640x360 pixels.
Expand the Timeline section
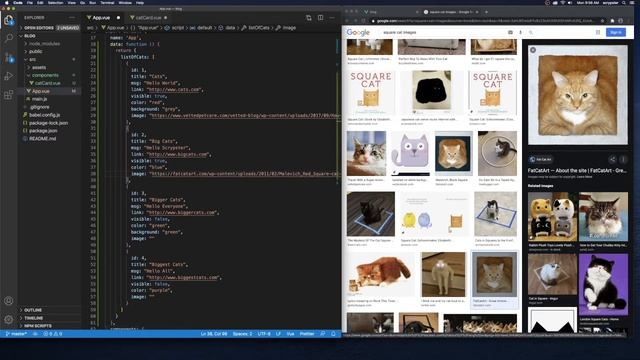33,318
